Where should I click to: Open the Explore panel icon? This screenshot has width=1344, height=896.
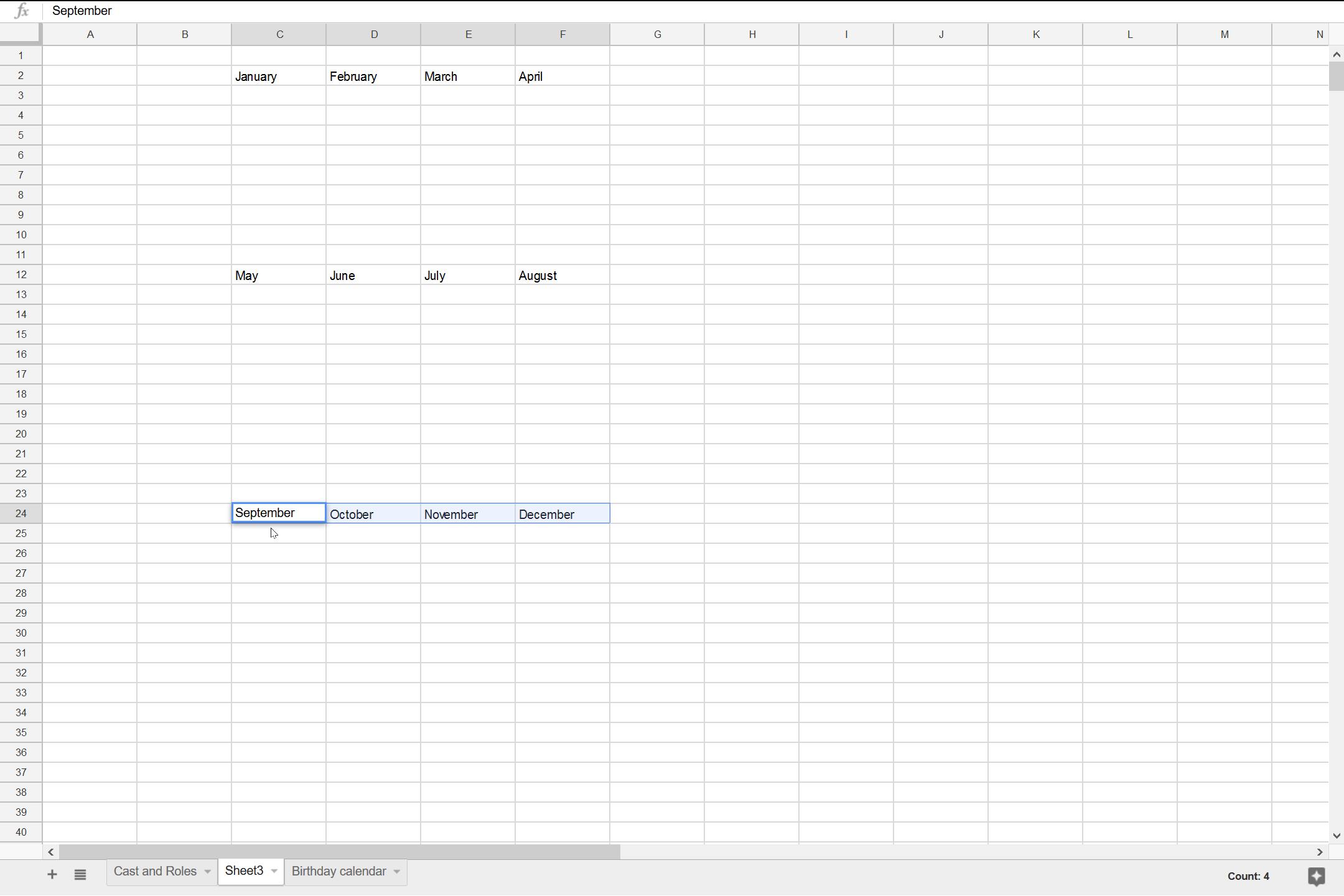1316,876
